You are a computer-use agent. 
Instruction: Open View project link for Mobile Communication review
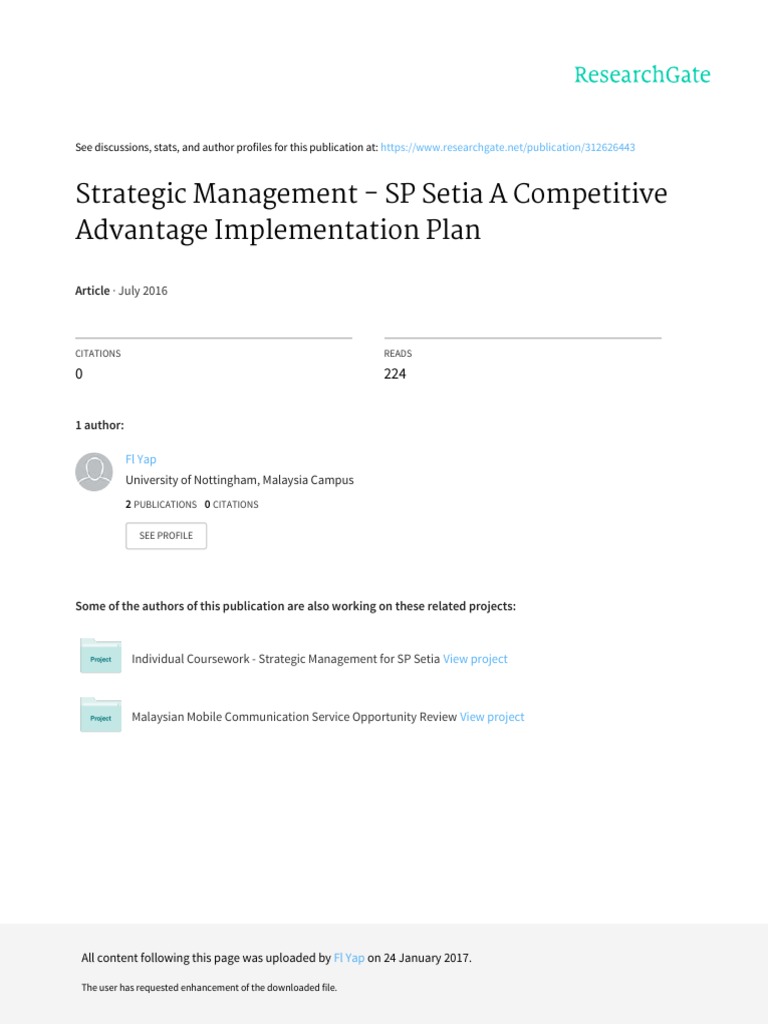coord(492,717)
